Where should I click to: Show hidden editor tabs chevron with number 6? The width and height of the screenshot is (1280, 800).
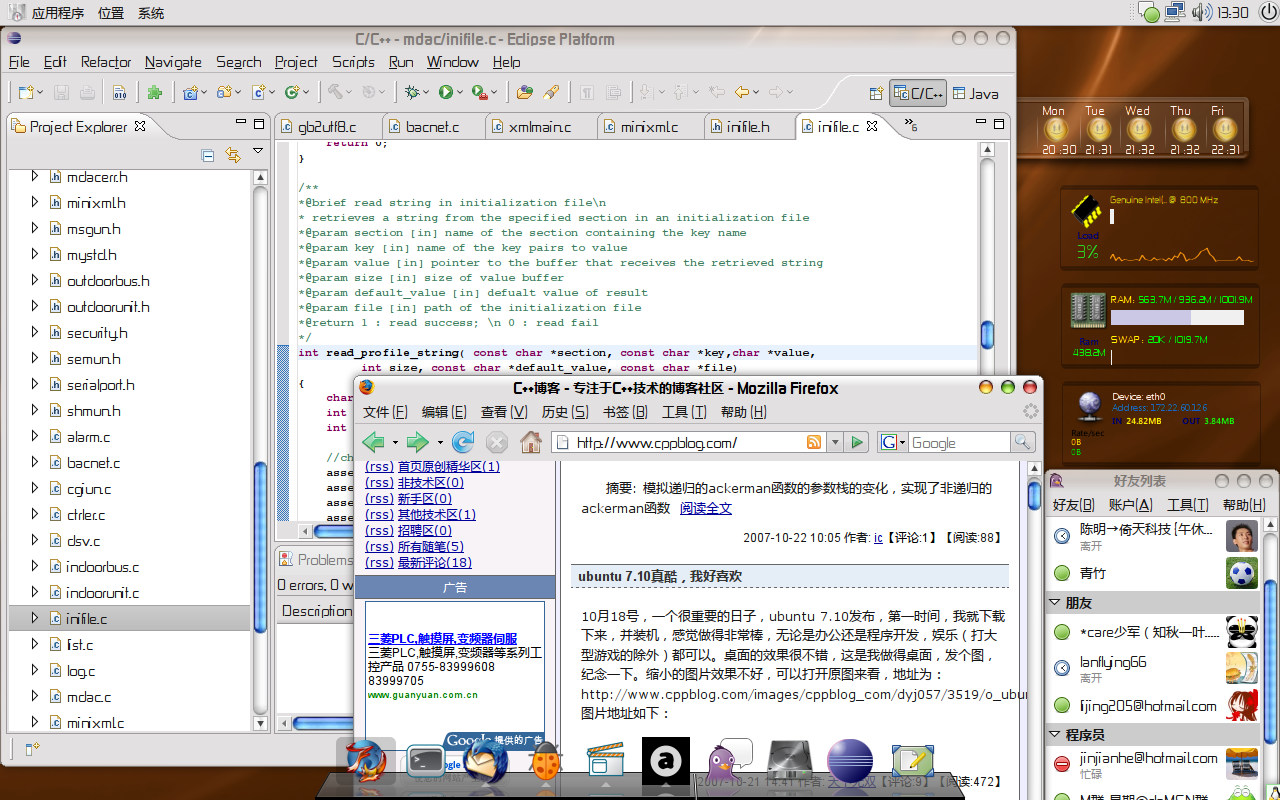[910, 125]
